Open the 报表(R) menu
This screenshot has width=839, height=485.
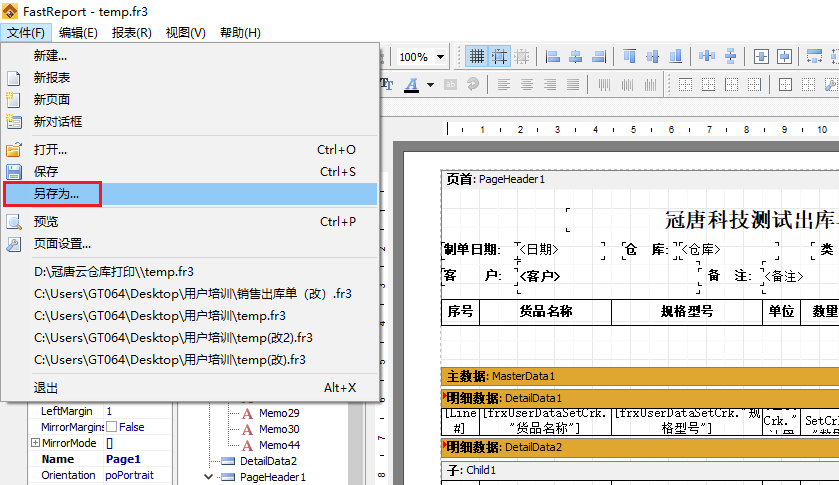[x=132, y=33]
